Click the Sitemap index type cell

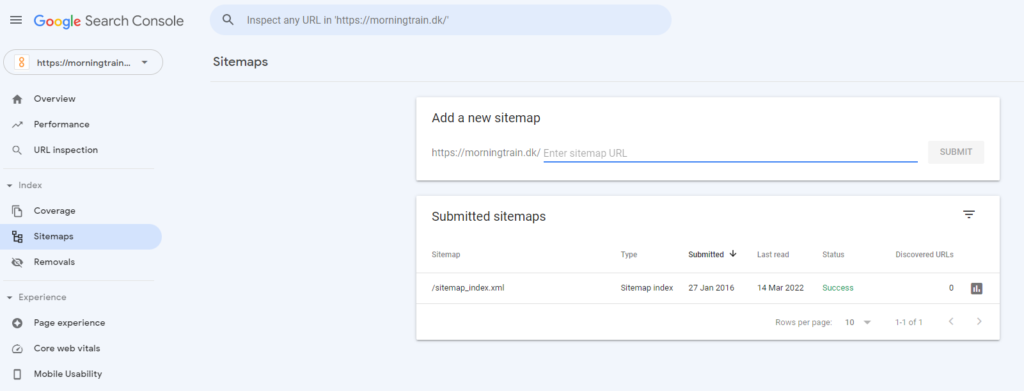(647, 288)
